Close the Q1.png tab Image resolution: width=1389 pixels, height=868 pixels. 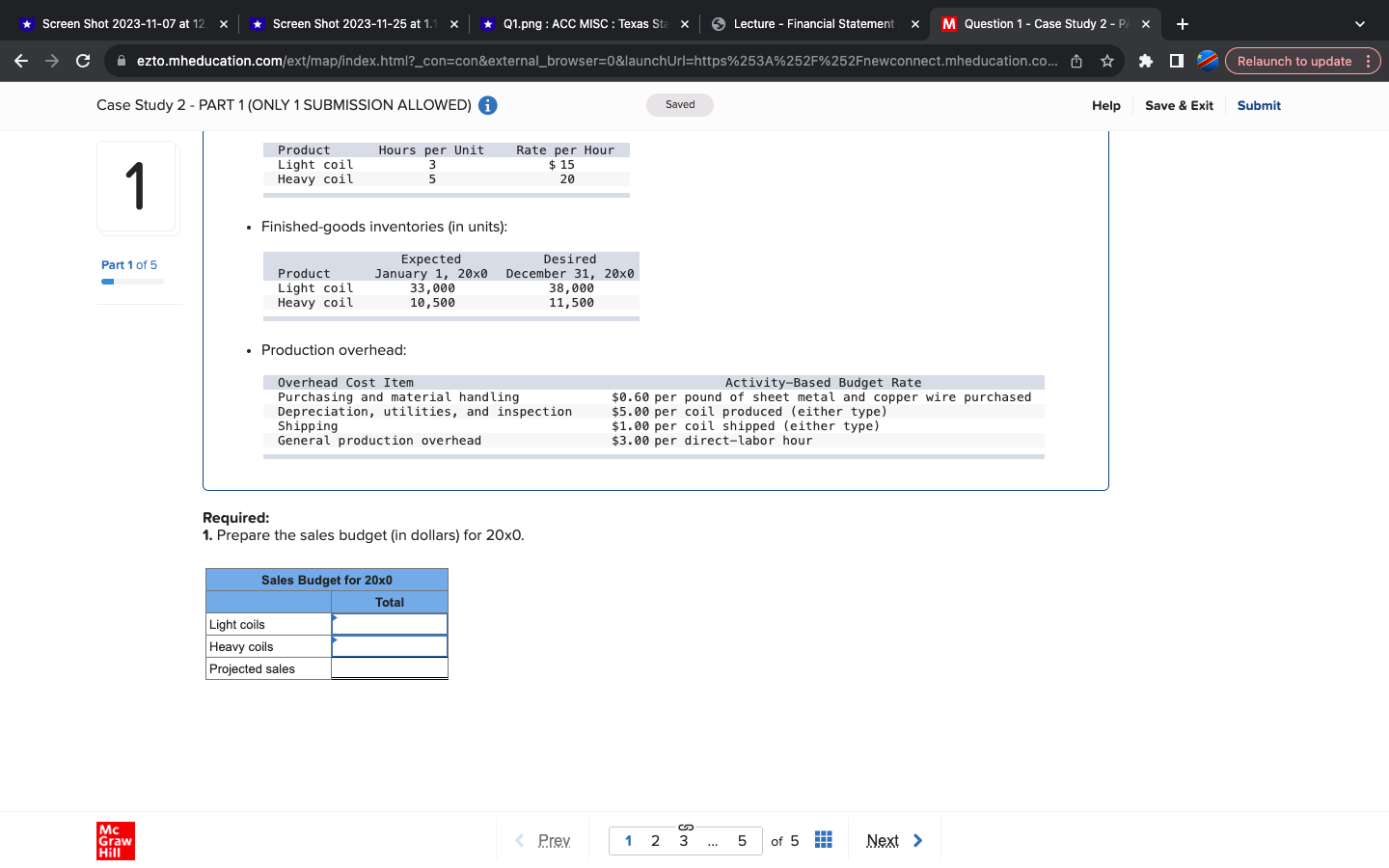click(x=685, y=24)
